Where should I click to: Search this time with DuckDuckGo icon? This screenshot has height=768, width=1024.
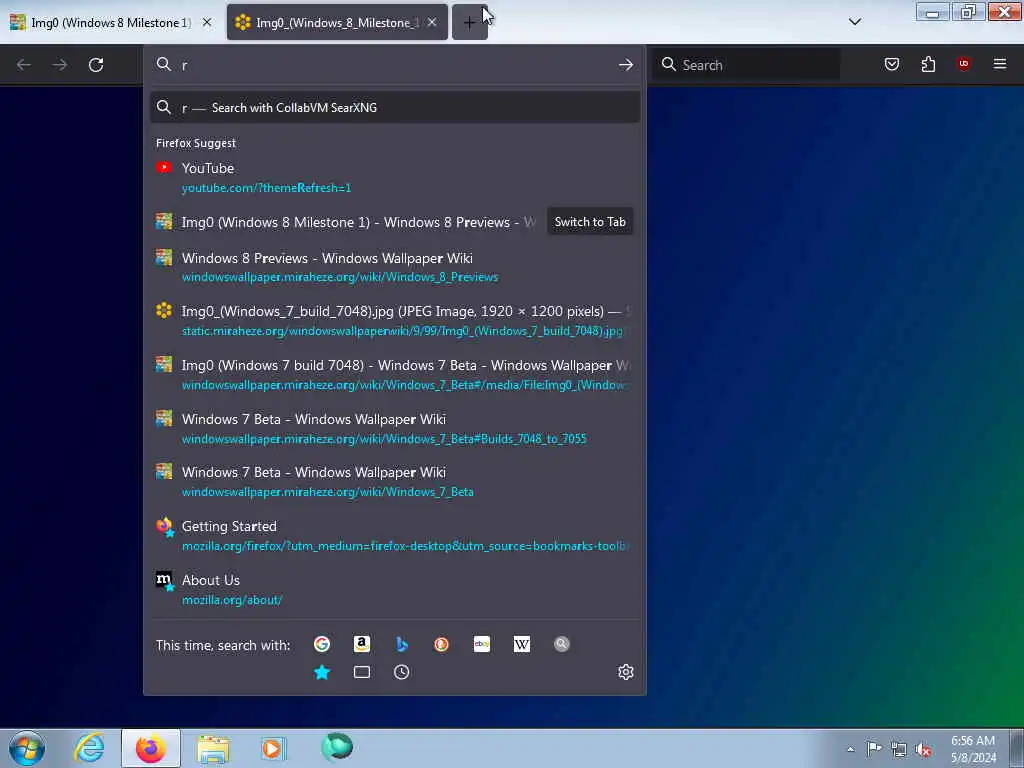(441, 645)
